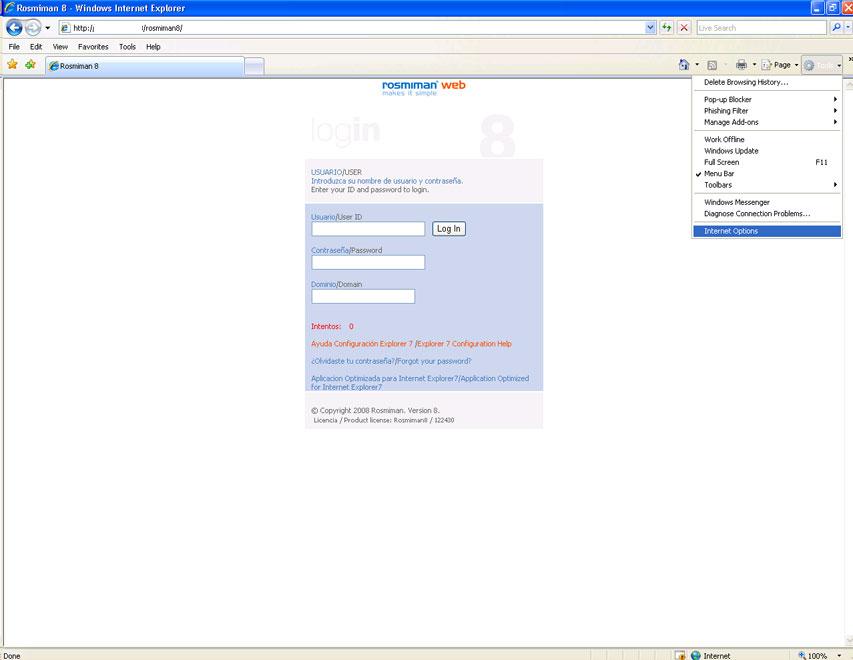Open a new blank tab
This screenshot has height=660, width=853.
pos(254,66)
